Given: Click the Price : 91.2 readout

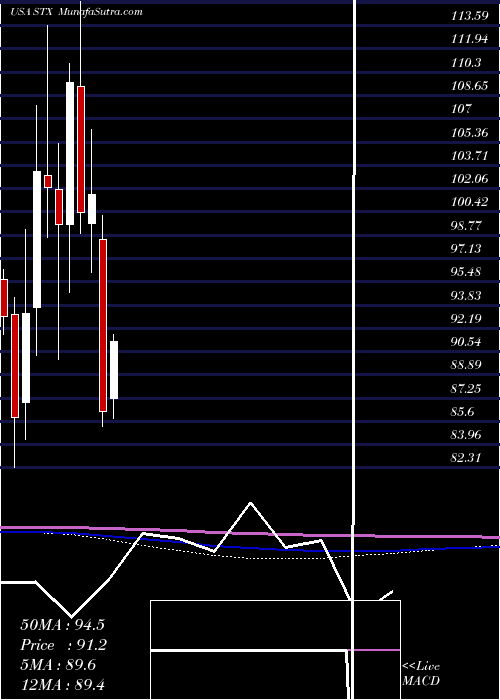Looking at the screenshot, I should [62, 645].
